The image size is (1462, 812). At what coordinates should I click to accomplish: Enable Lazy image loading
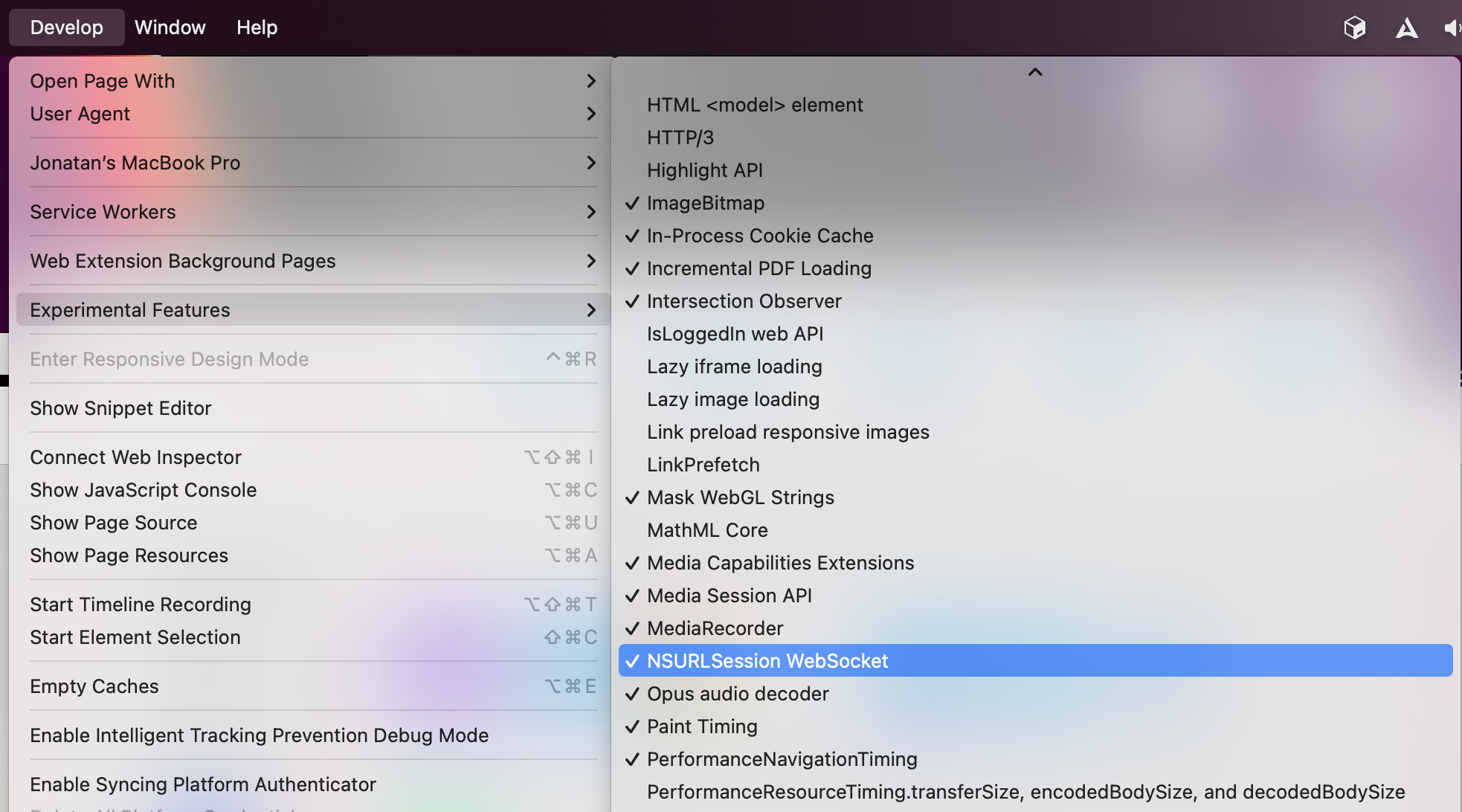(732, 399)
